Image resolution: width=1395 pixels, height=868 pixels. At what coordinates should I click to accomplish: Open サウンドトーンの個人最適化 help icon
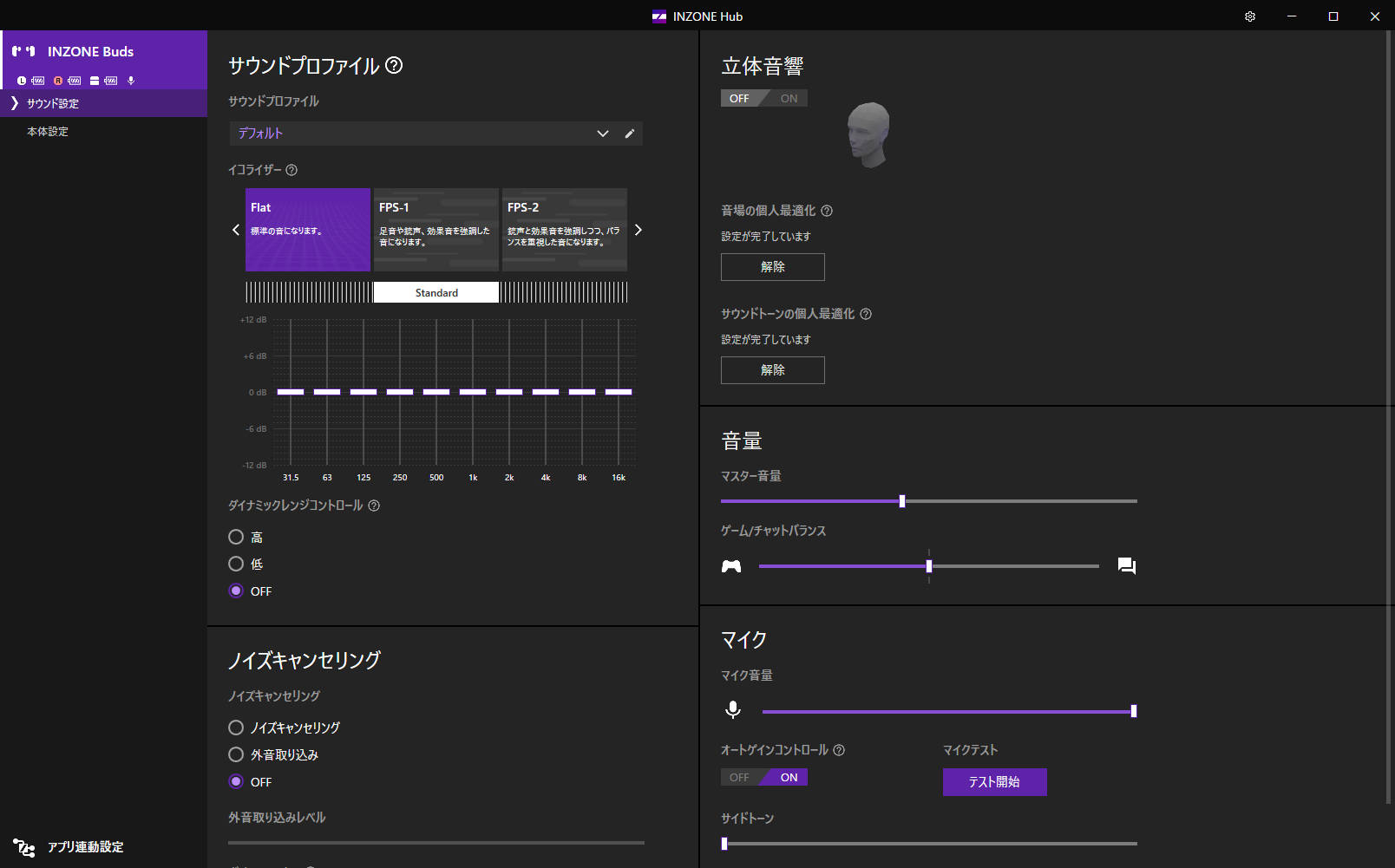[866, 314]
